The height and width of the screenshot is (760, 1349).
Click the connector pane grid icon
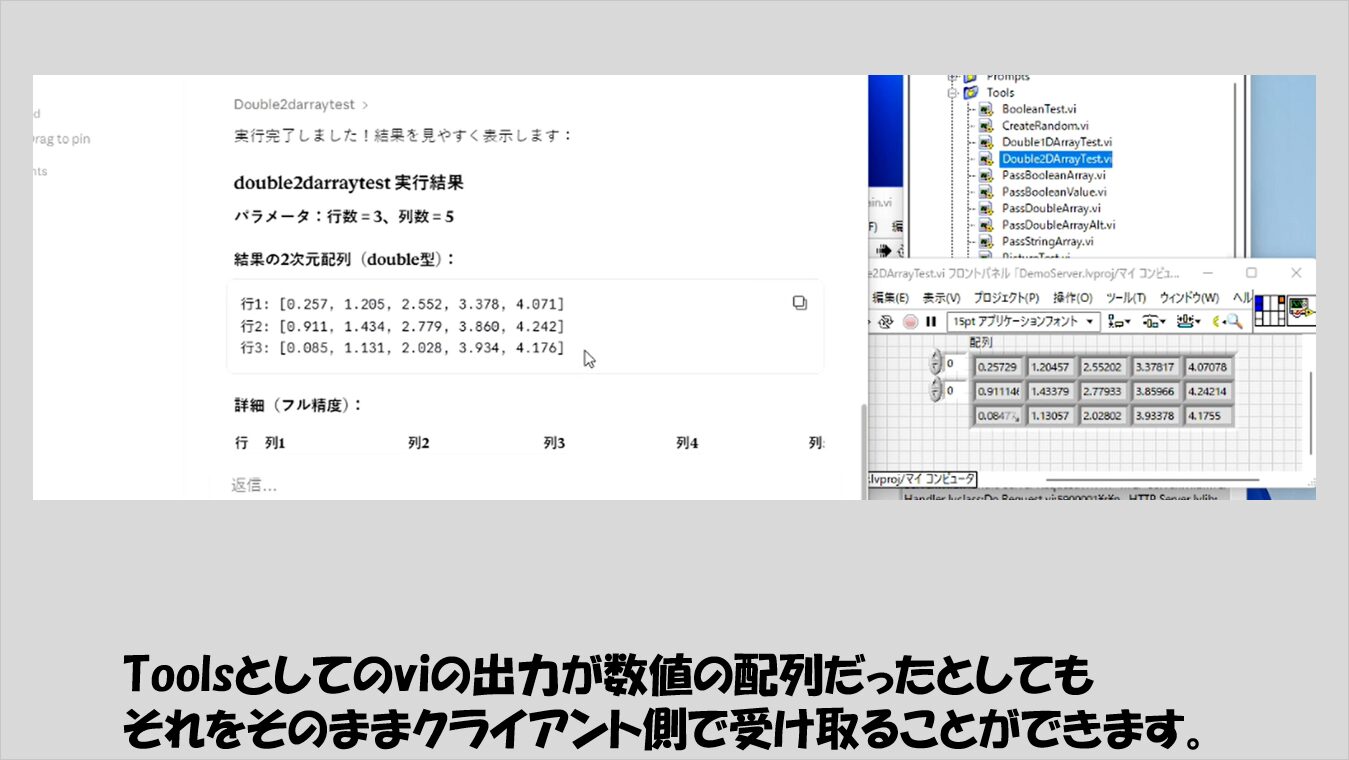pyautogui.click(x=1269, y=311)
